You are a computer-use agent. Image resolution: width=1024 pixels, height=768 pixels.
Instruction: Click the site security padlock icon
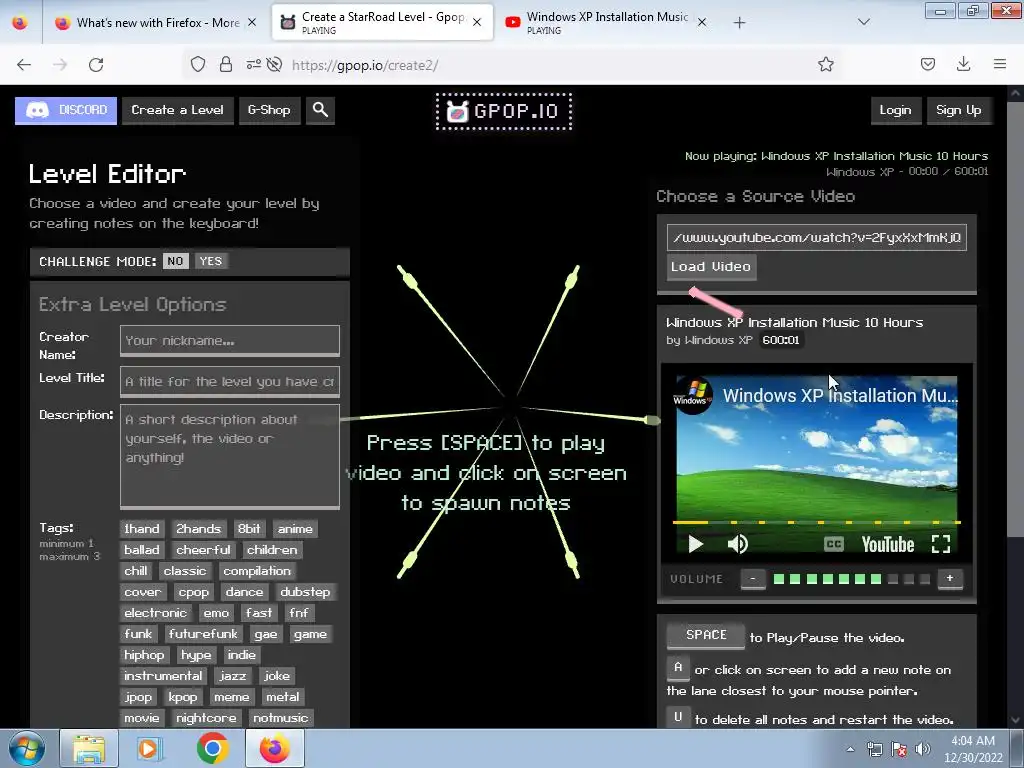click(226, 65)
